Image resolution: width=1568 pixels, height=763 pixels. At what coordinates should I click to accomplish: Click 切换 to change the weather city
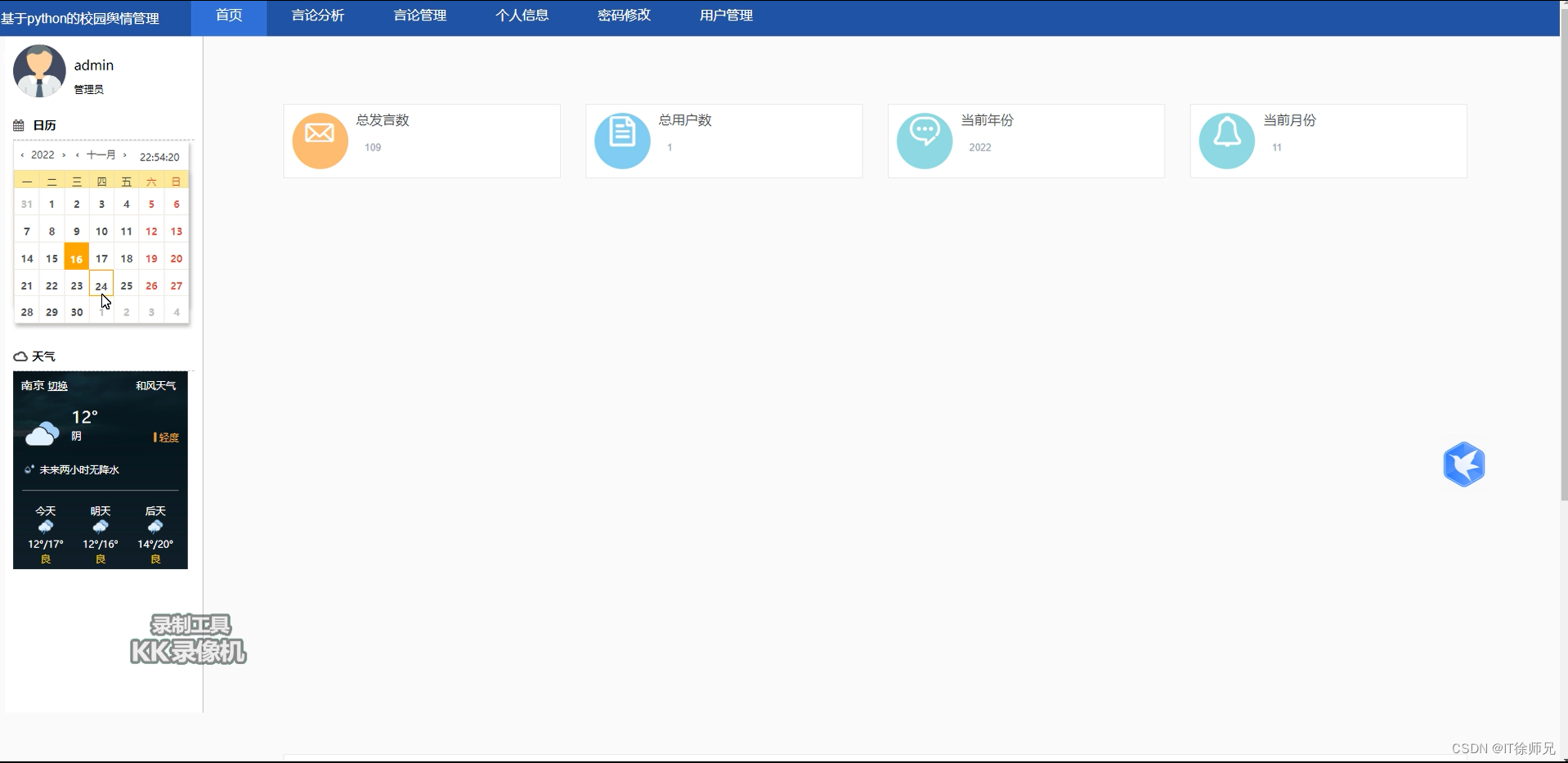coord(57,386)
